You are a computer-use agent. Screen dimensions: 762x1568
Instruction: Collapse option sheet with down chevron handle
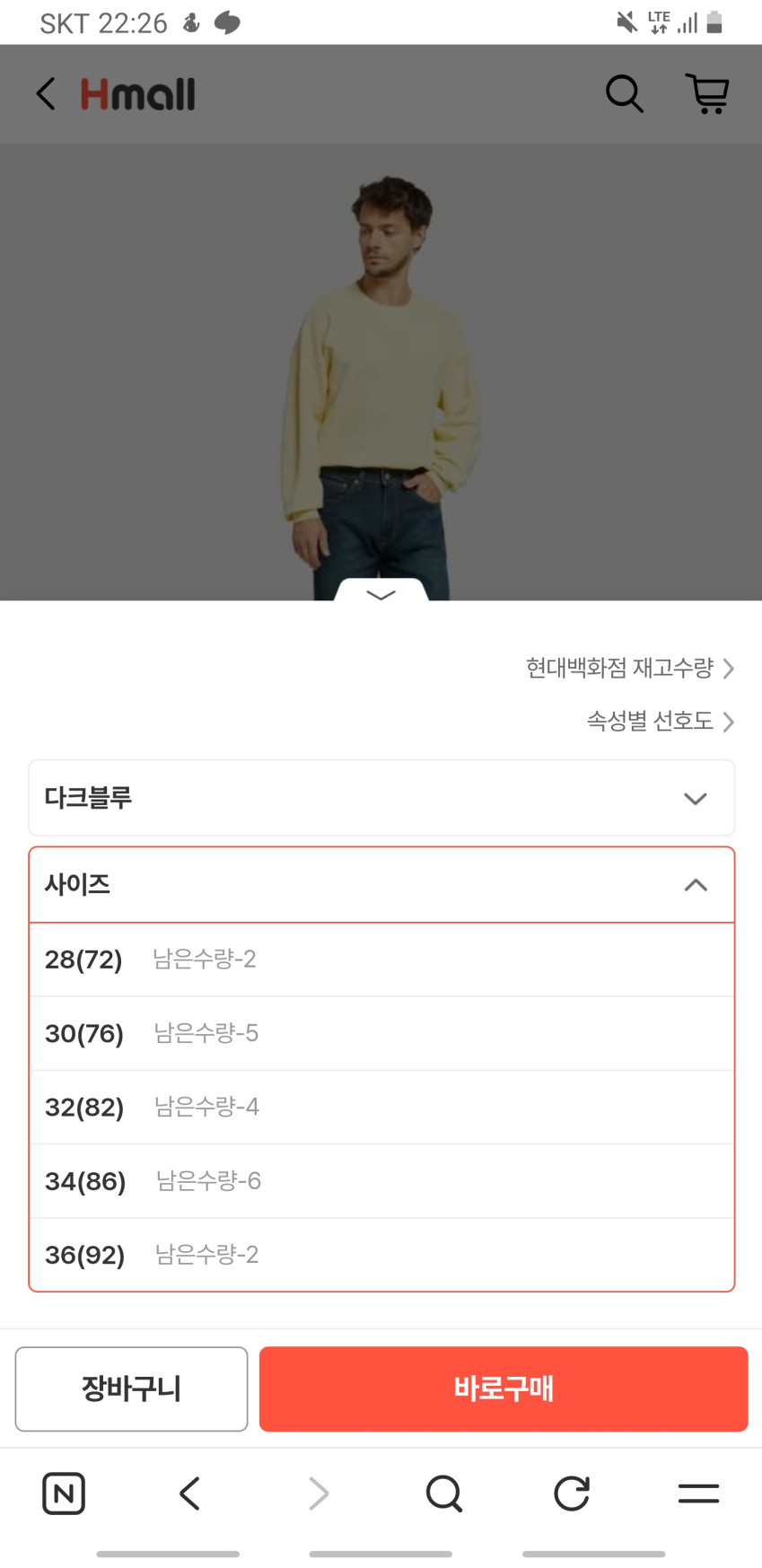381,593
